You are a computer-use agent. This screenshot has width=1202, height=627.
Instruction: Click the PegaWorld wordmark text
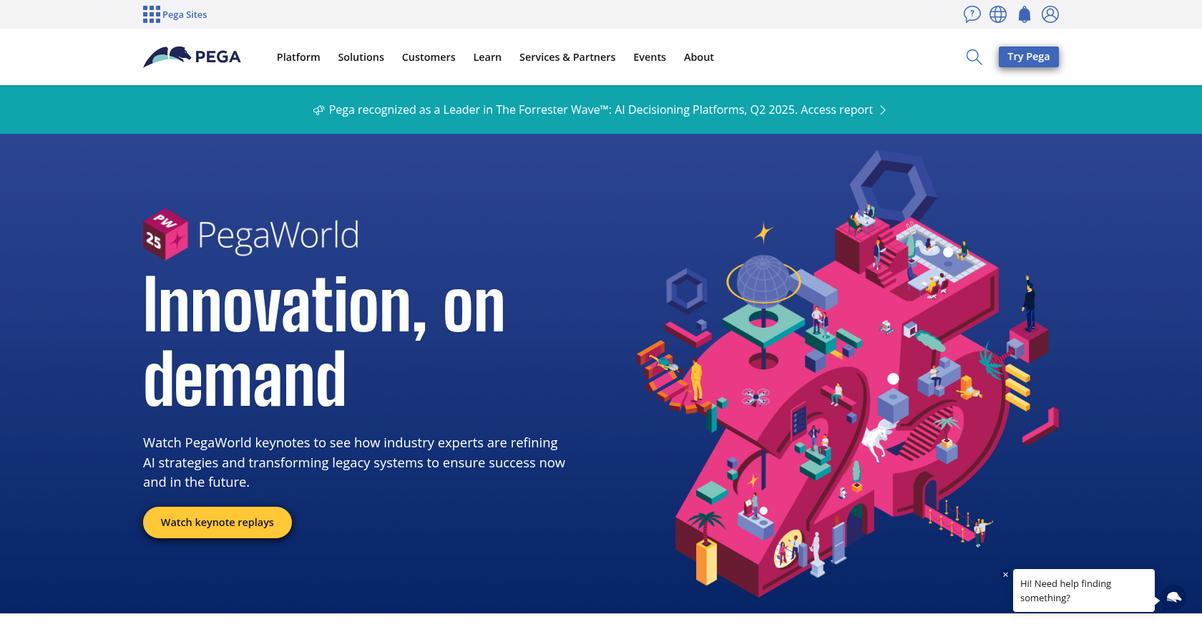click(278, 235)
